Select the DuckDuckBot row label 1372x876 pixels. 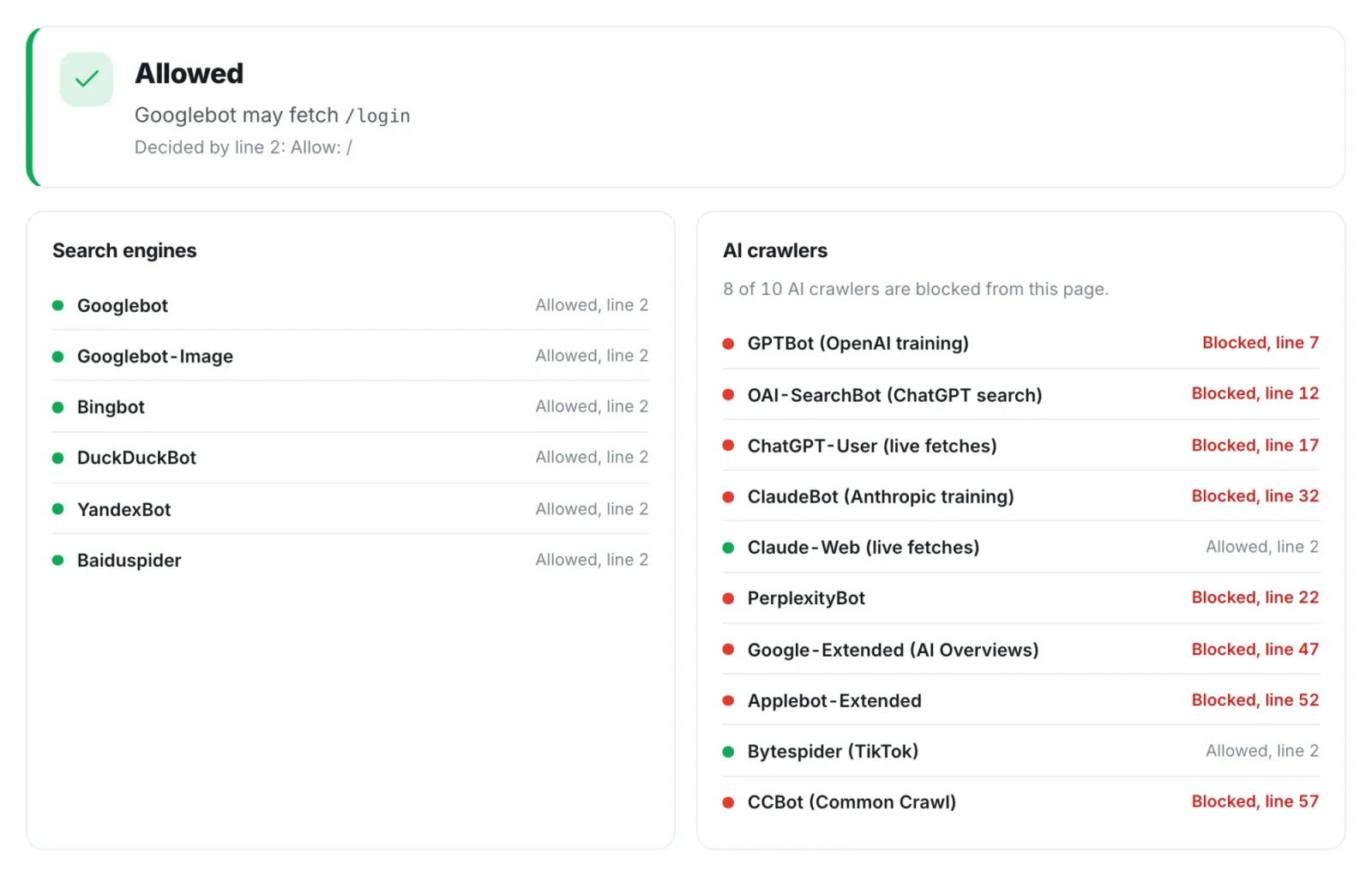tap(136, 458)
